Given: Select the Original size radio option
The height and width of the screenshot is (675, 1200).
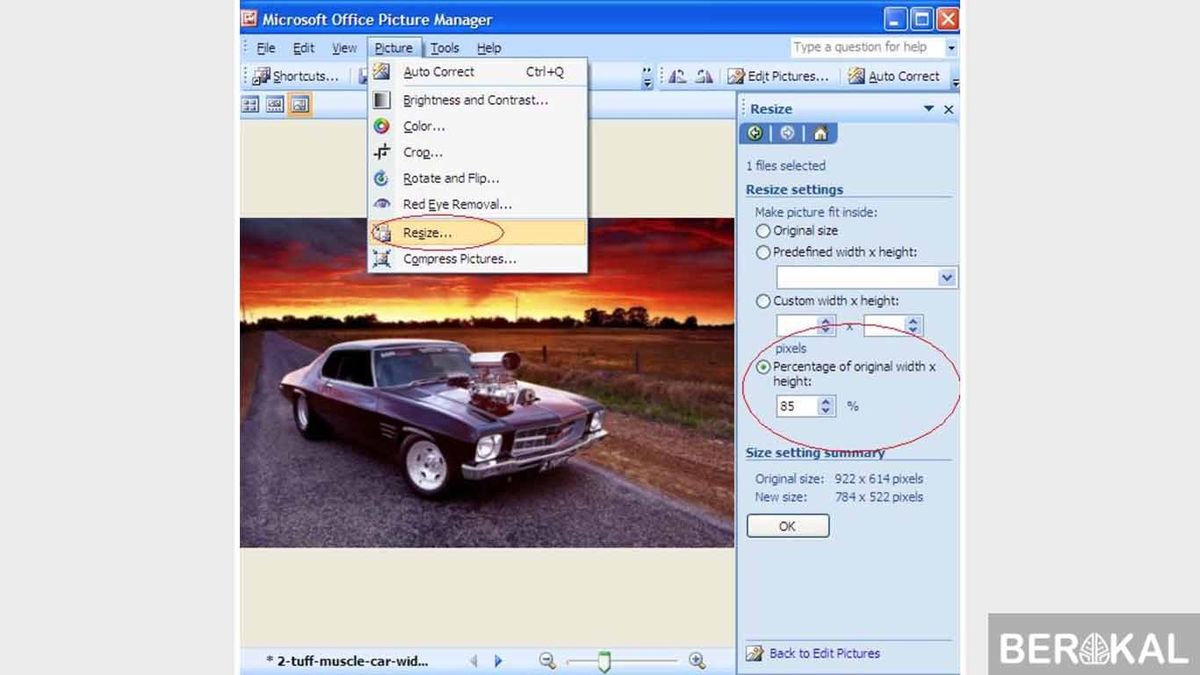Looking at the screenshot, I should click(x=764, y=231).
